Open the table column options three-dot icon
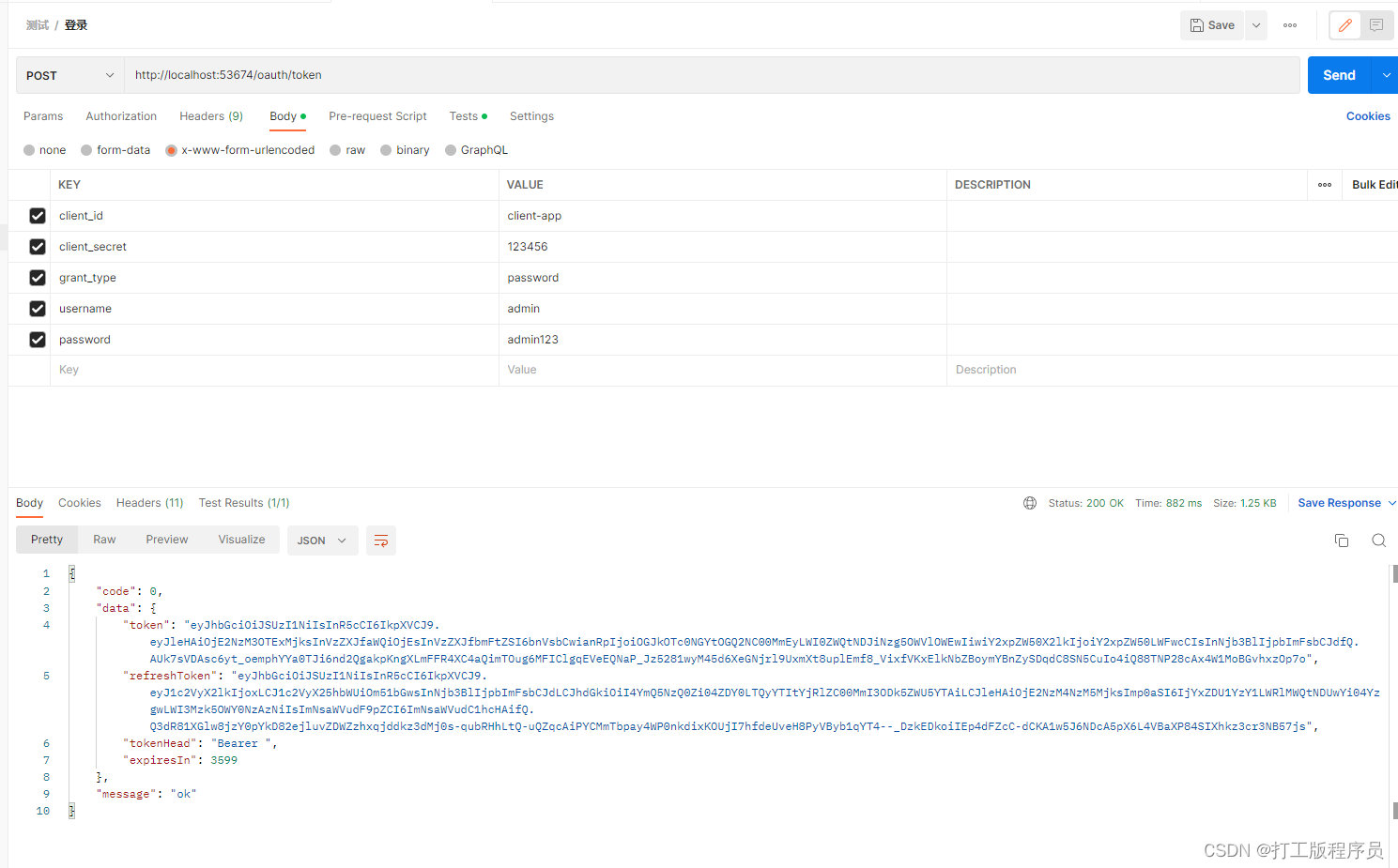 [x=1325, y=185]
